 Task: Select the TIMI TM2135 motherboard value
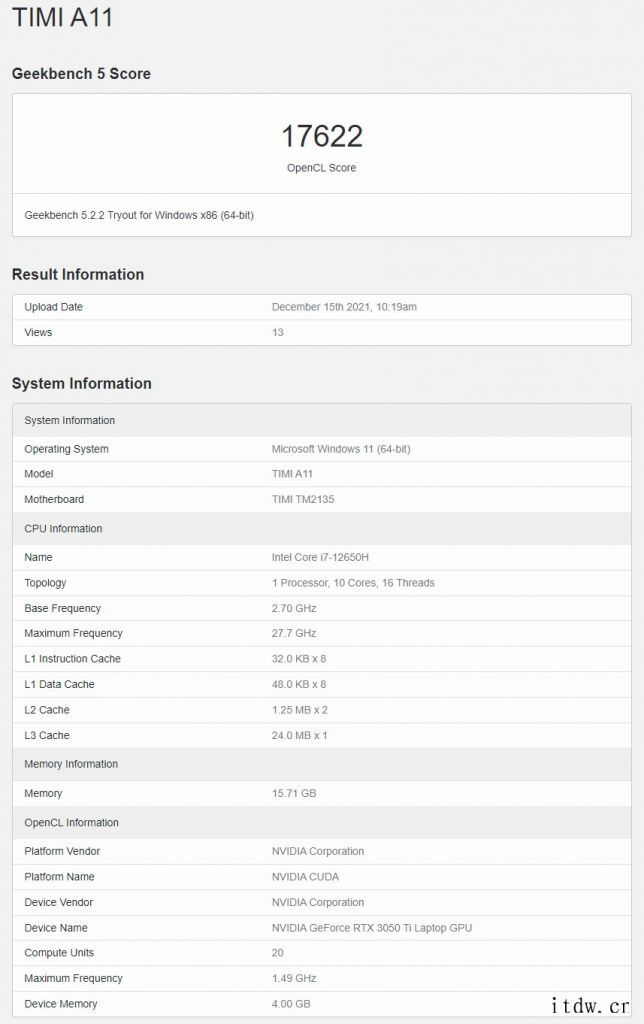tap(303, 500)
